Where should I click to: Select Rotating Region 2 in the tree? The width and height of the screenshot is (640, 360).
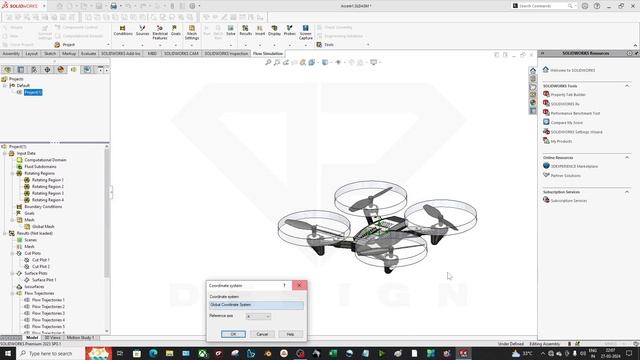coord(48,187)
